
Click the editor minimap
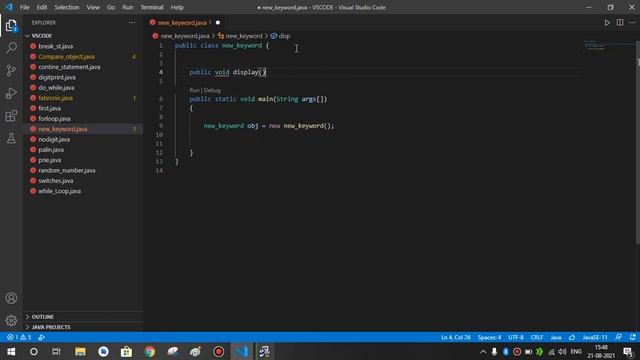coord(608,45)
